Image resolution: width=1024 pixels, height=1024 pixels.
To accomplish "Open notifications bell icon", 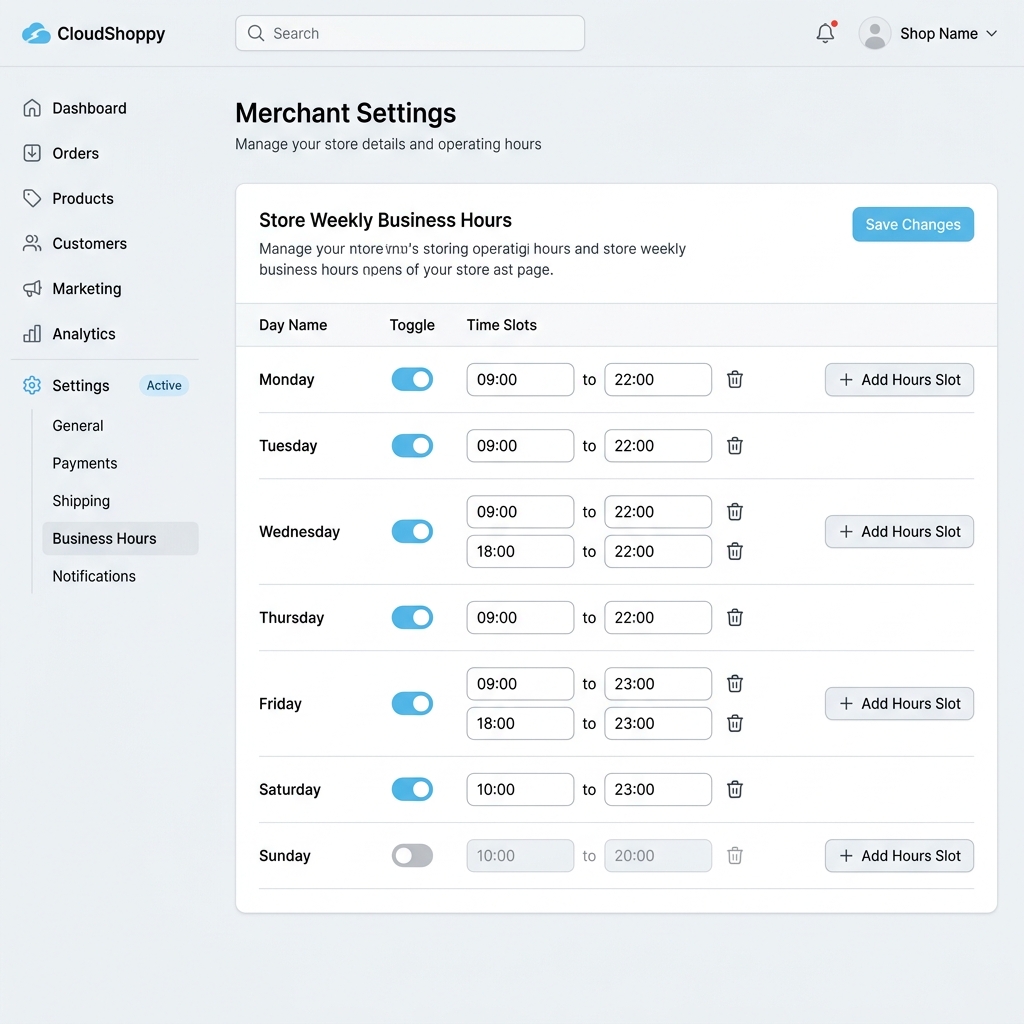I will pos(825,33).
